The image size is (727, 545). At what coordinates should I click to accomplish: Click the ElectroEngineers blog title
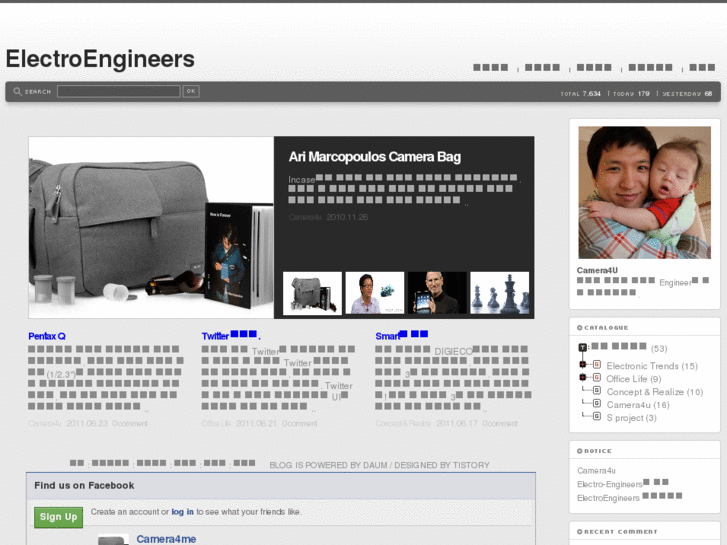coord(100,59)
